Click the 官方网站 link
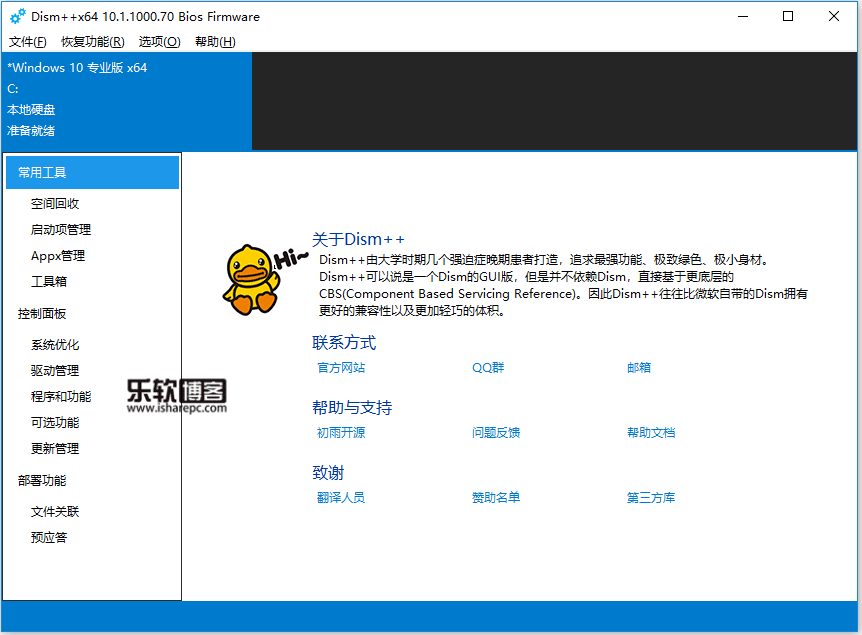Image resolution: width=862 pixels, height=635 pixels. point(341,368)
